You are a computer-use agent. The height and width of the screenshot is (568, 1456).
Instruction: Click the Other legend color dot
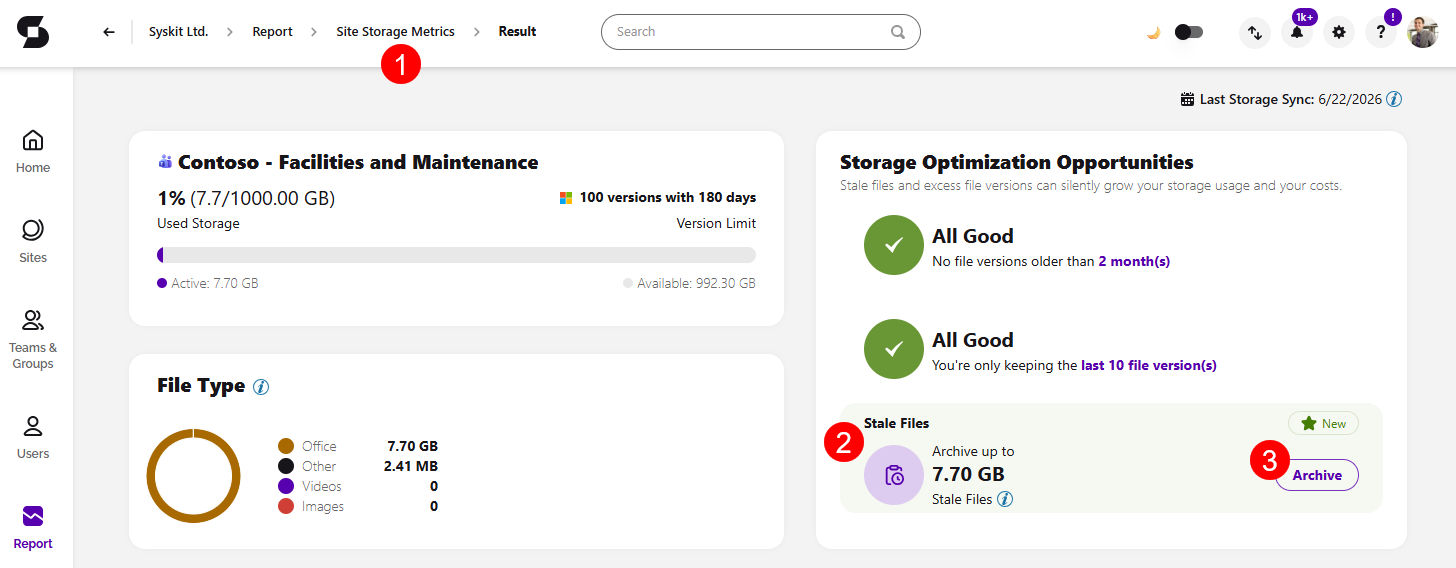click(286, 466)
